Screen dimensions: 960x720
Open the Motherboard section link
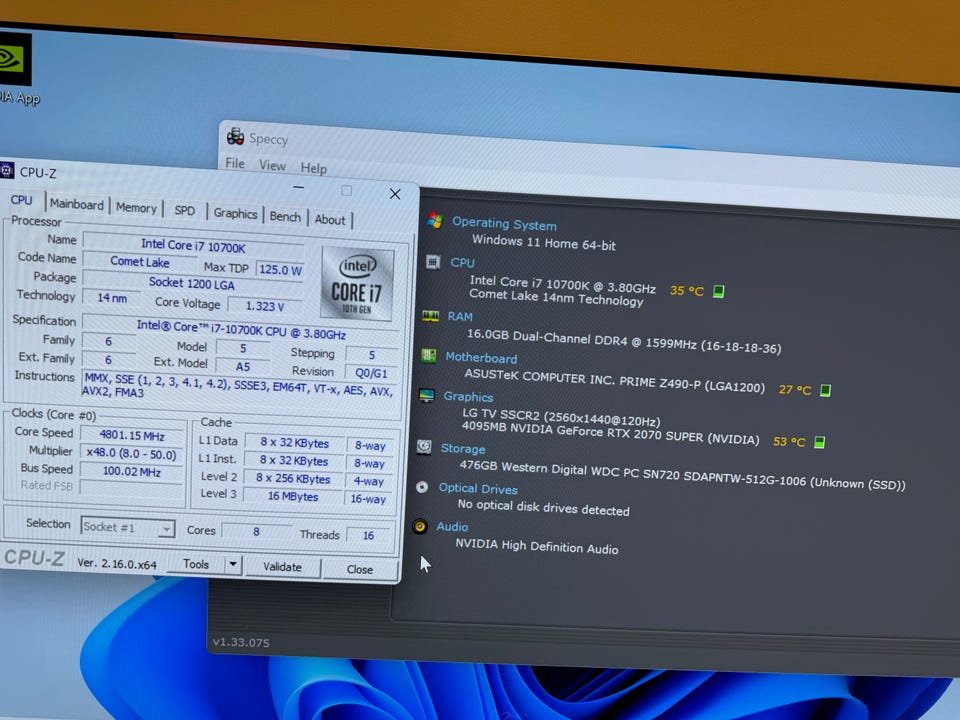pyautogui.click(x=481, y=358)
